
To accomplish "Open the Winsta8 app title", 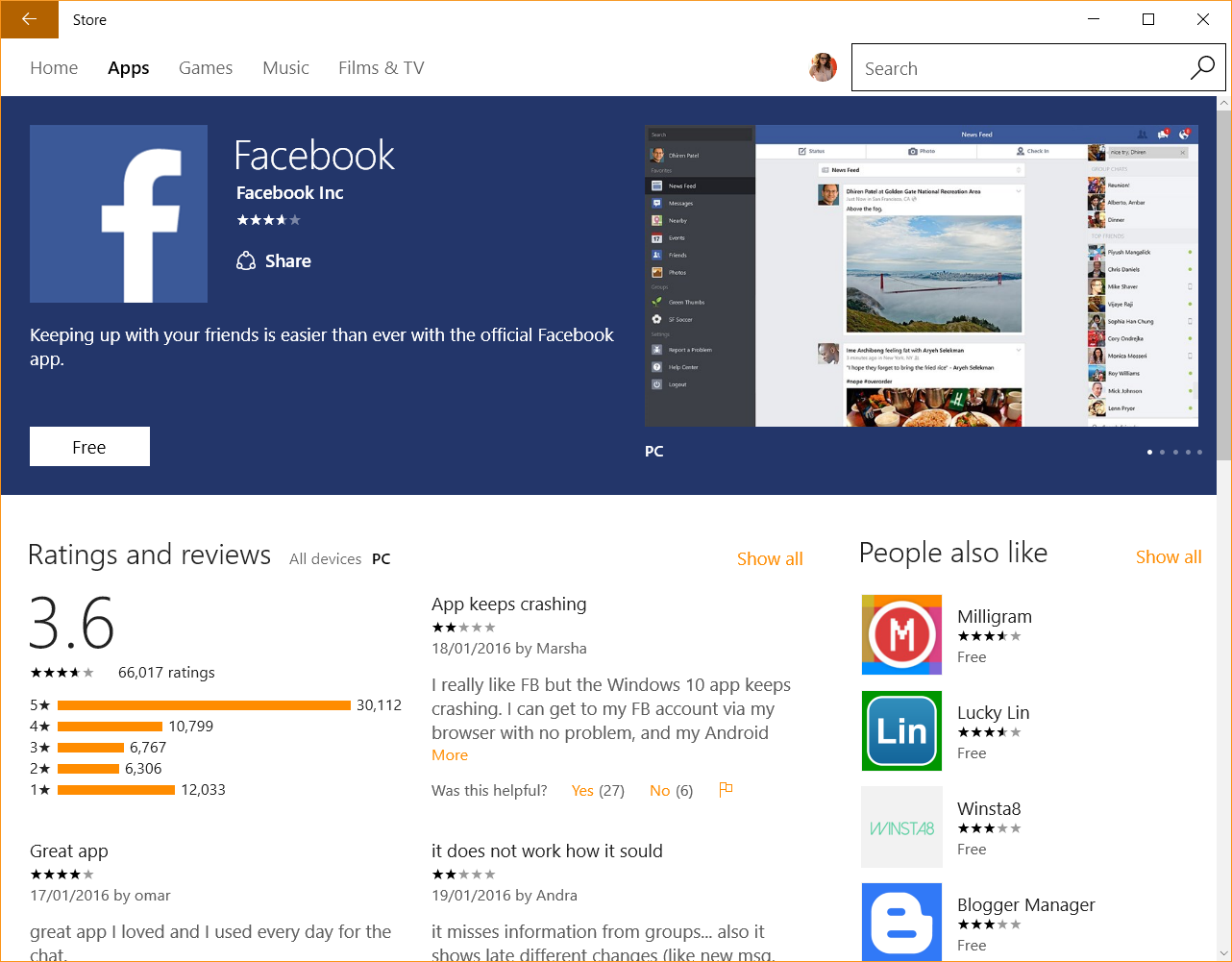I will pyautogui.click(x=989, y=808).
